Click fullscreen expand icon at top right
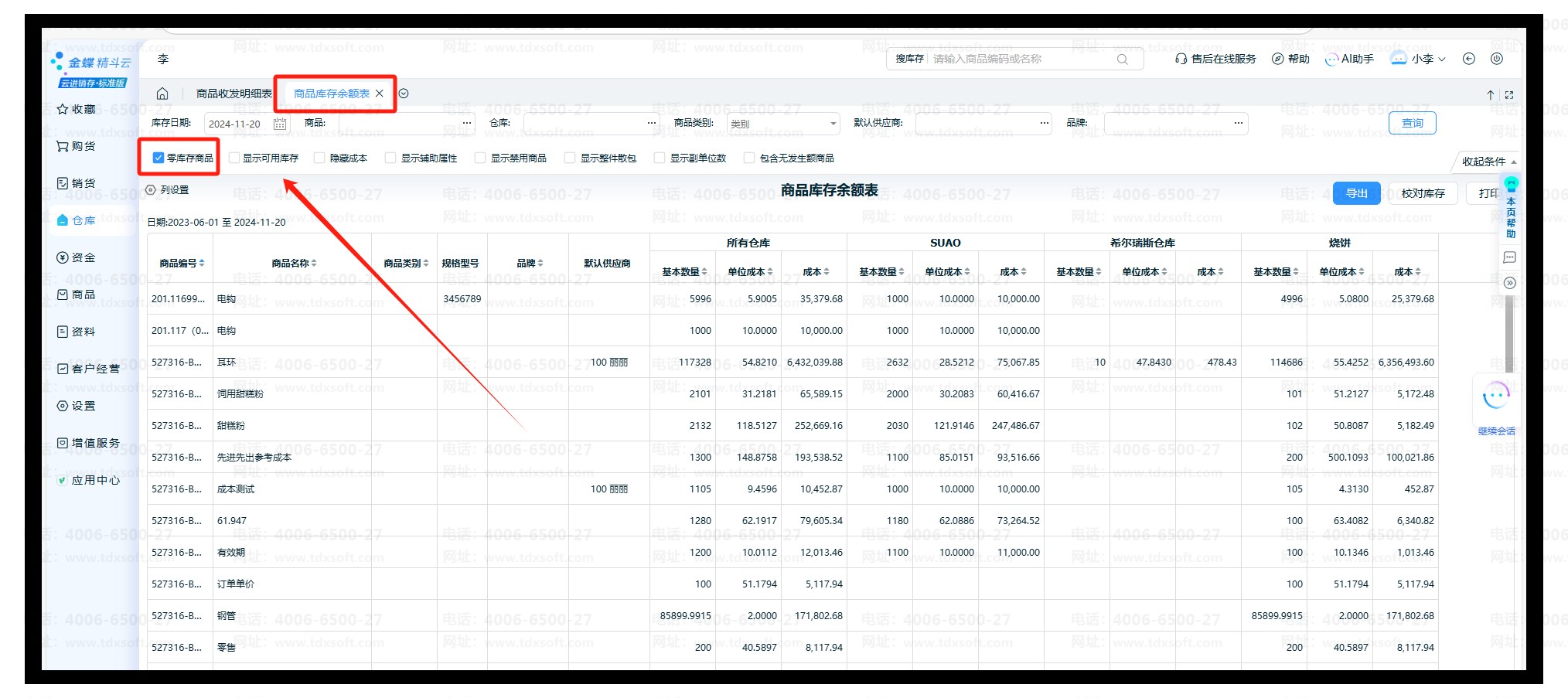Viewport: 1568px width, 698px height. 1509,95
